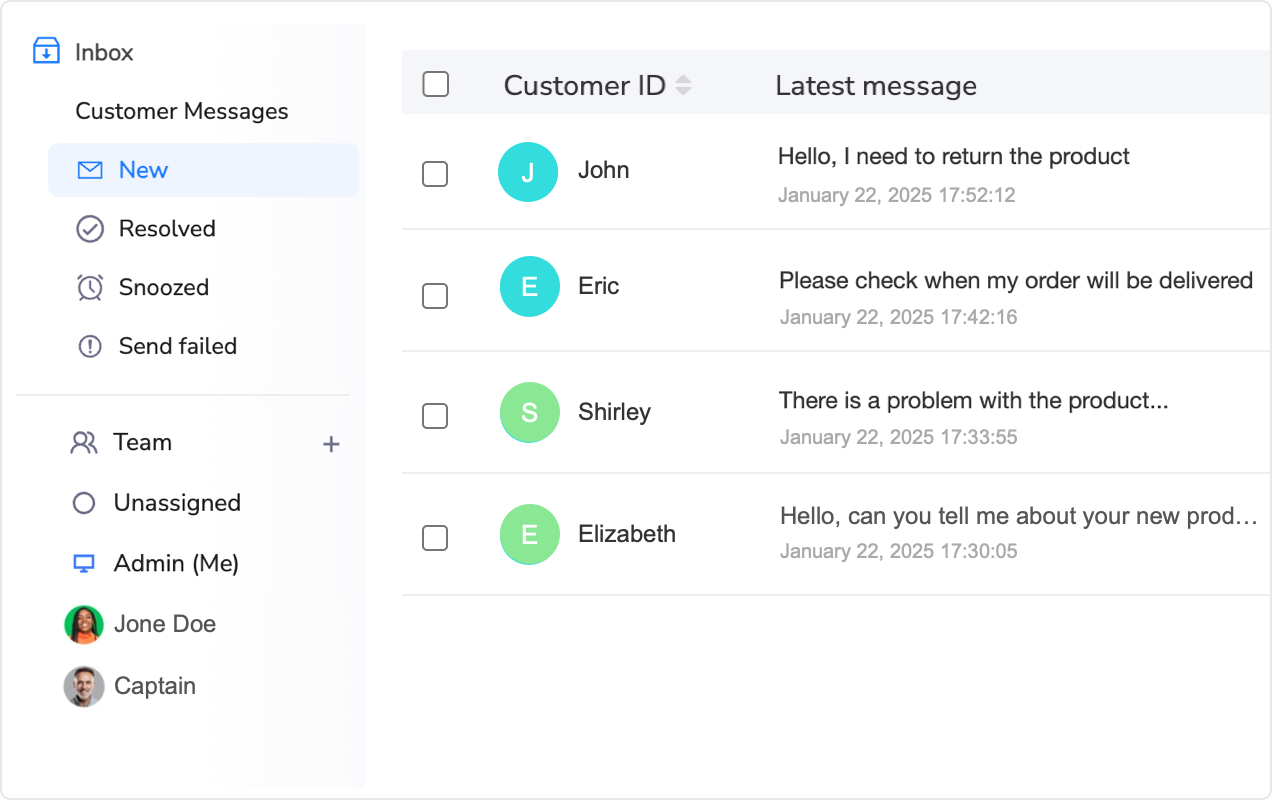This screenshot has height=800, width=1272.
Task: Open John's message about returning a product
Action: [953, 157]
